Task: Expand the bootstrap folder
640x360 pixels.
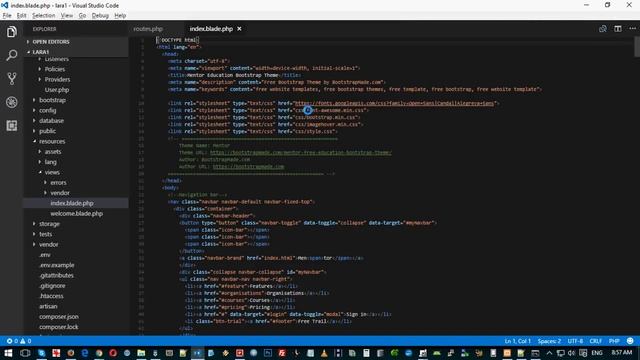Action: coord(52,100)
